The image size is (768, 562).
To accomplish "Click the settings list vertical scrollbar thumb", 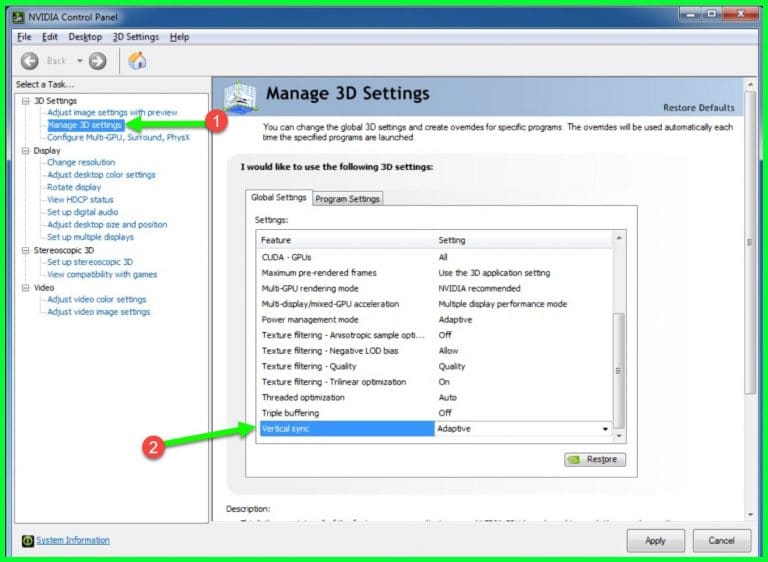I will tap(618, 370).
